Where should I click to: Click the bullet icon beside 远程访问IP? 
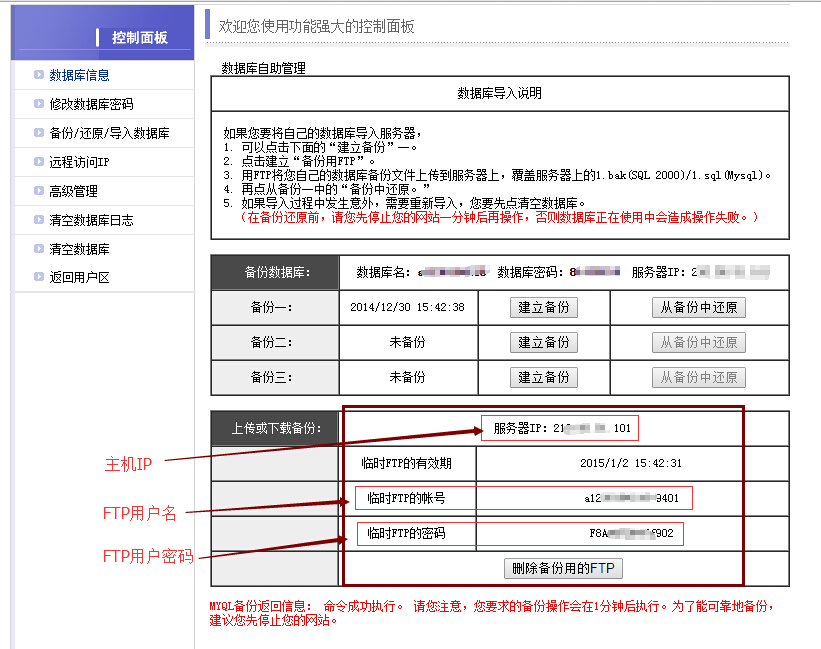[x=39, y=162]
